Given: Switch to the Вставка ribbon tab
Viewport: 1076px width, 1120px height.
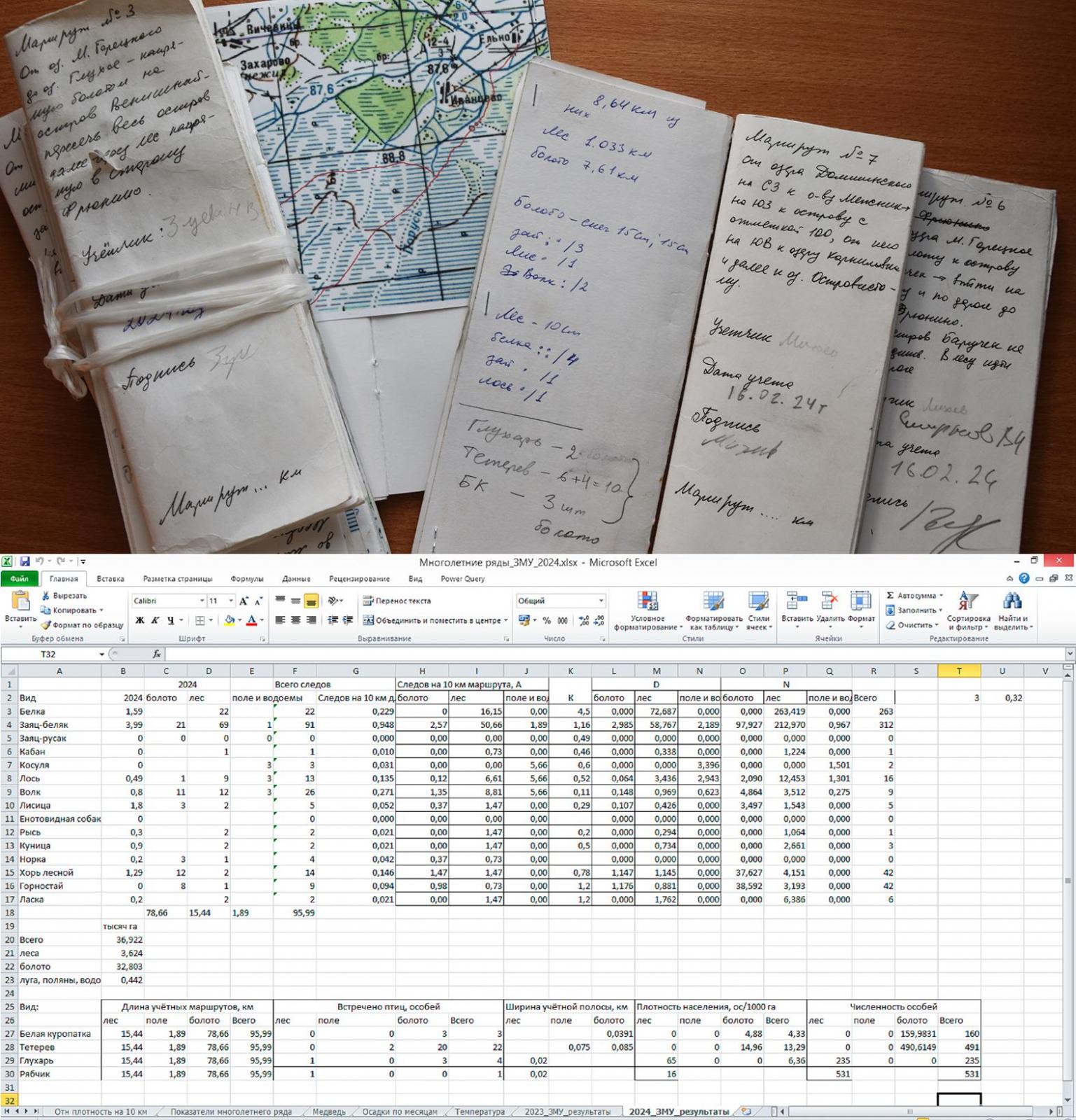Looking at the screenshot, I should (111, 579).
